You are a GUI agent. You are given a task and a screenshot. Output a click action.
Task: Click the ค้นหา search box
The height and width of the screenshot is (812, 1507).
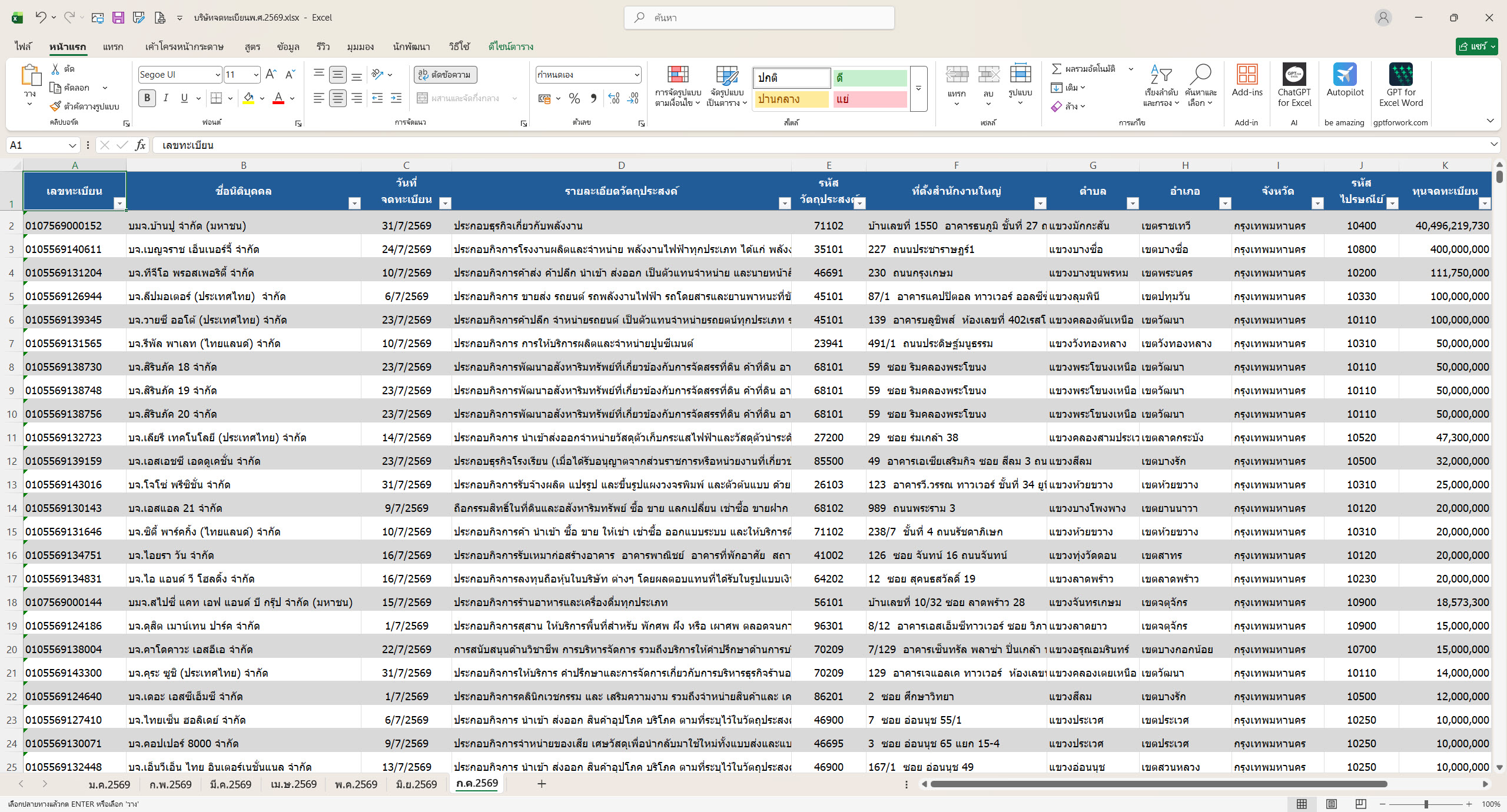[x=759, y=18]
